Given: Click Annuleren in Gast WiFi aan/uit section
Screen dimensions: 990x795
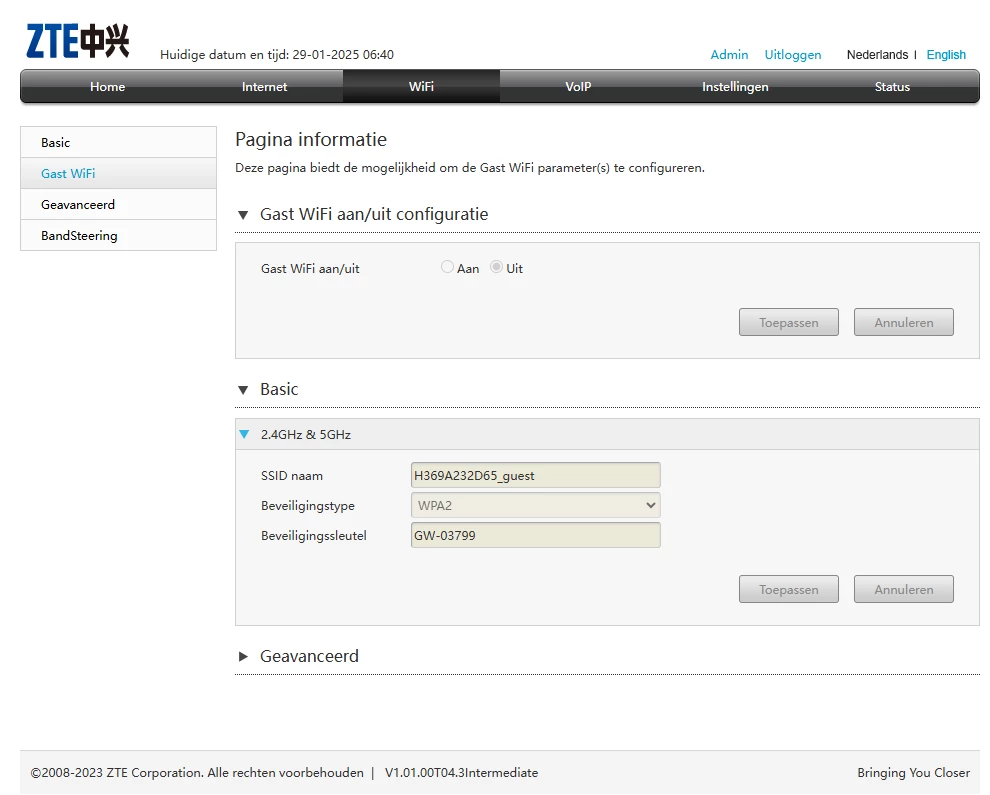Looking at the screenshot, I should point(904,323).
